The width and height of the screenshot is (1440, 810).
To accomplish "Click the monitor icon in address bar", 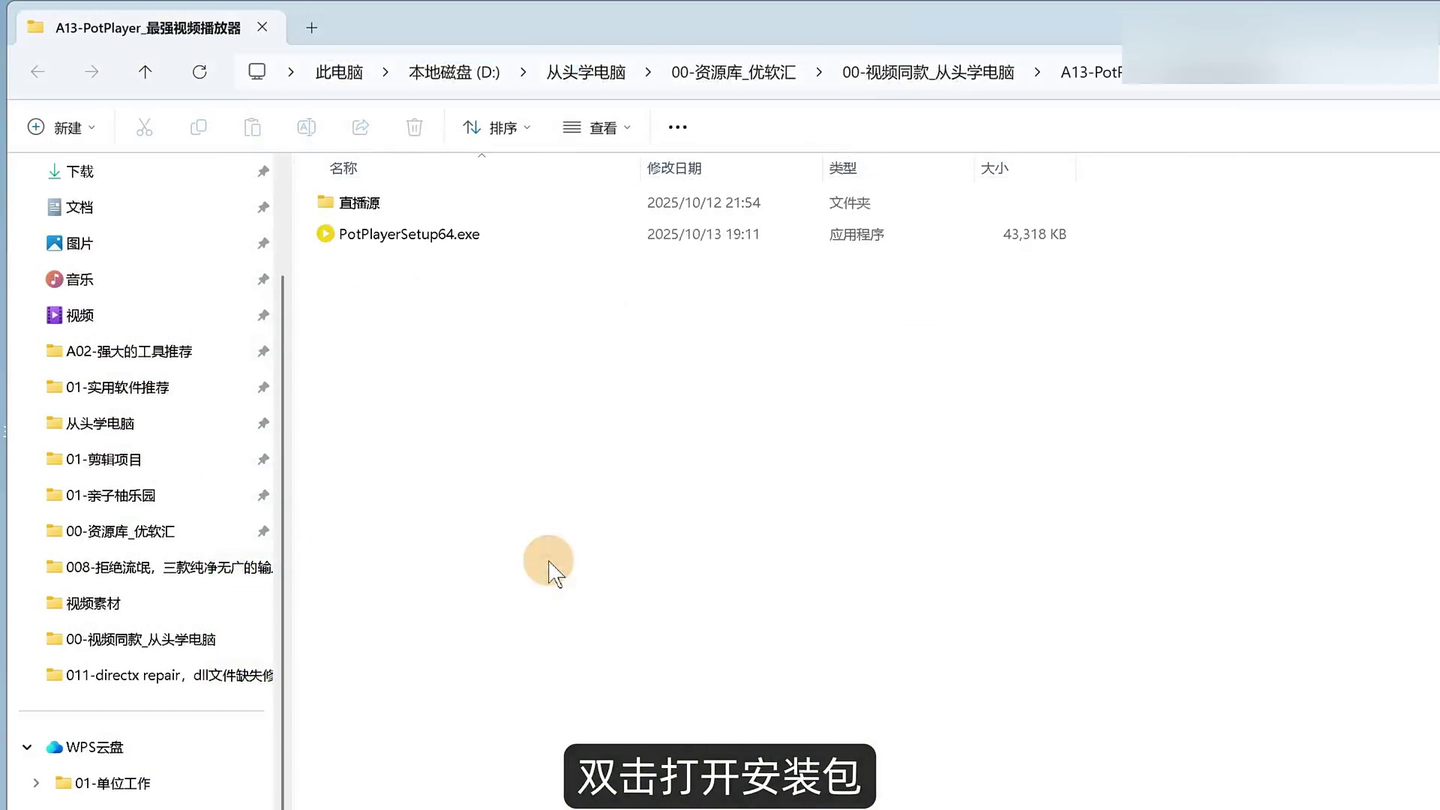I will (257, 72).
